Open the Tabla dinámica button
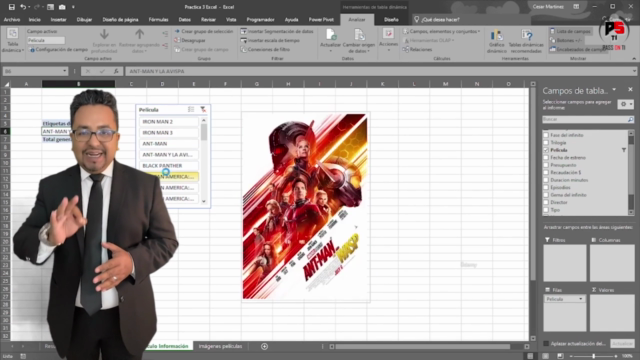Screen dimensions: 640x360 click(x=12, y=41)
